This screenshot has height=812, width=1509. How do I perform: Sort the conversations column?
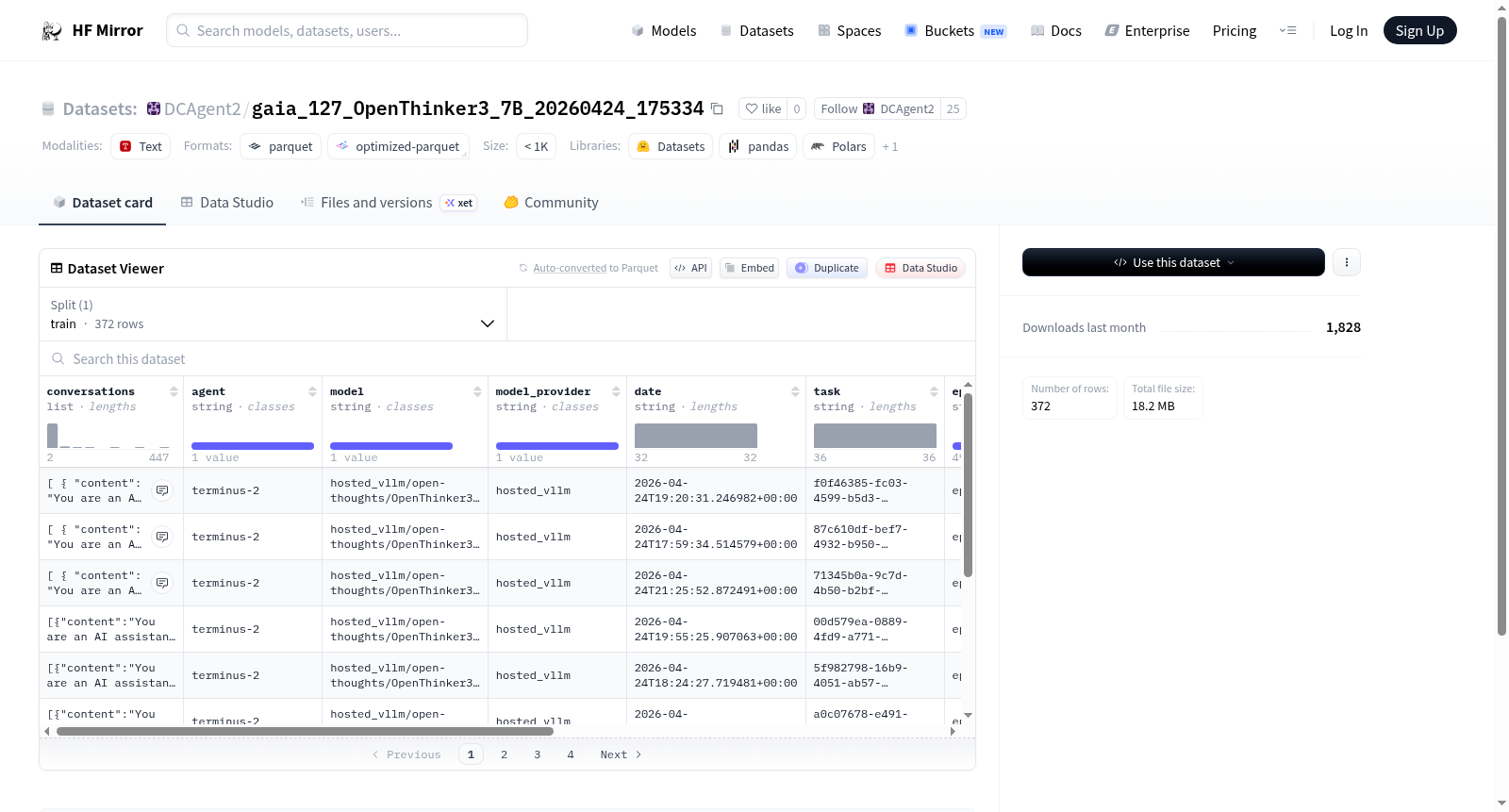click(174, 391)
